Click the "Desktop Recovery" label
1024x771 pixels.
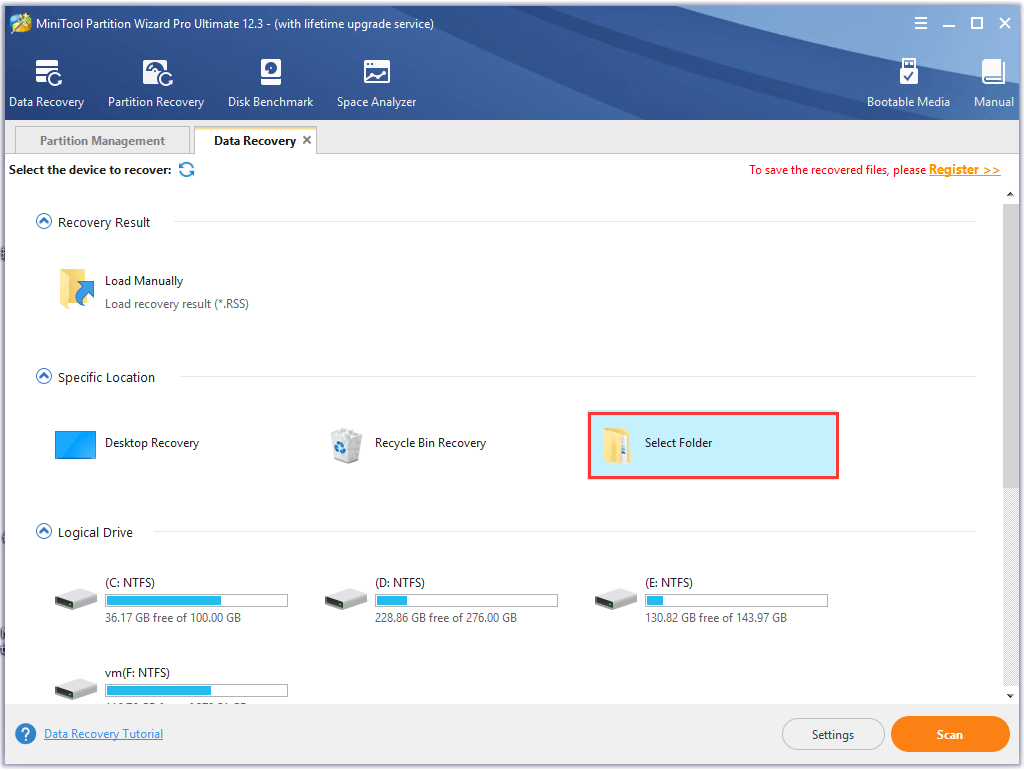152,443
